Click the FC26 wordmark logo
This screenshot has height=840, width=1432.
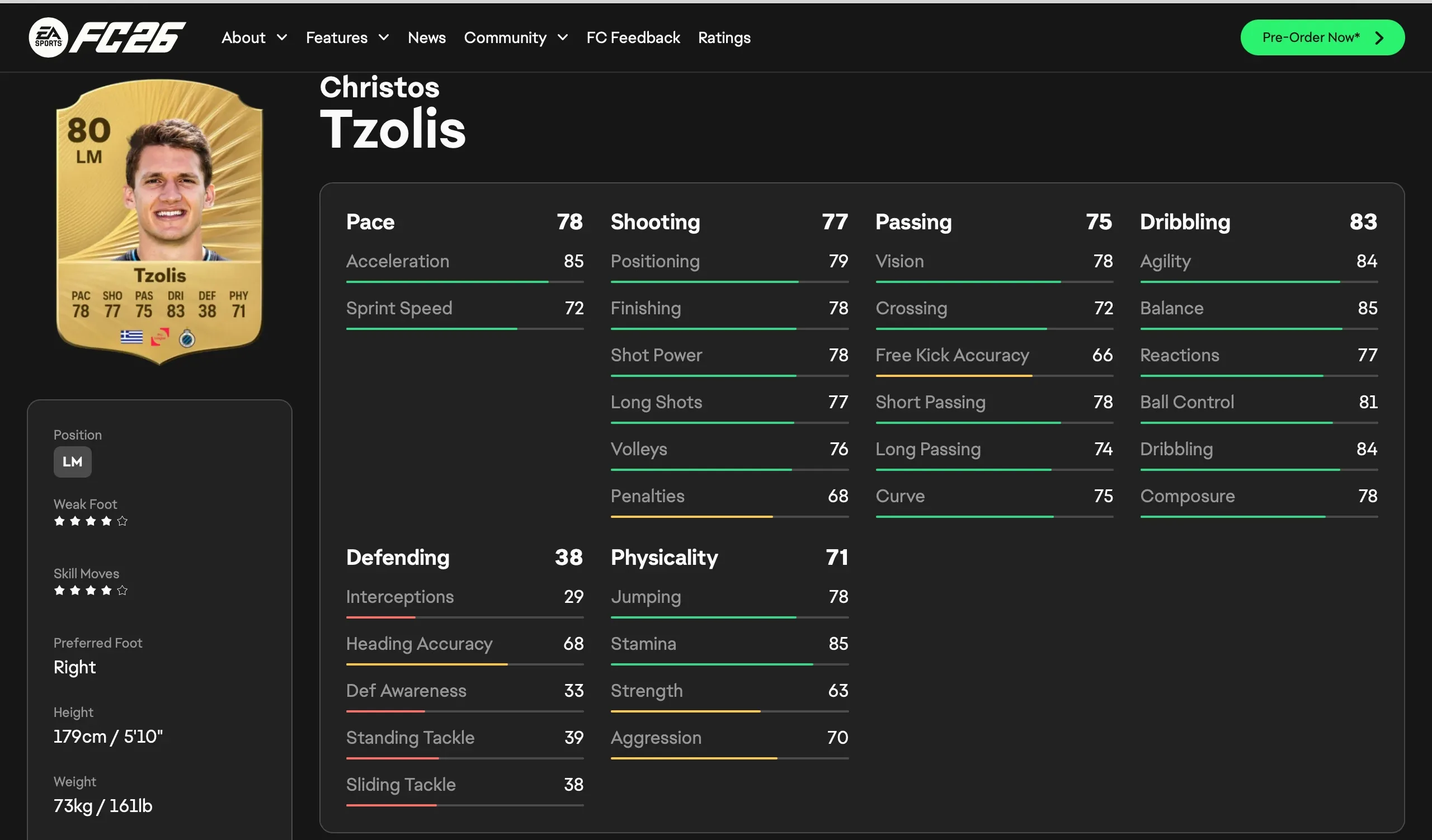coord(128,37)
